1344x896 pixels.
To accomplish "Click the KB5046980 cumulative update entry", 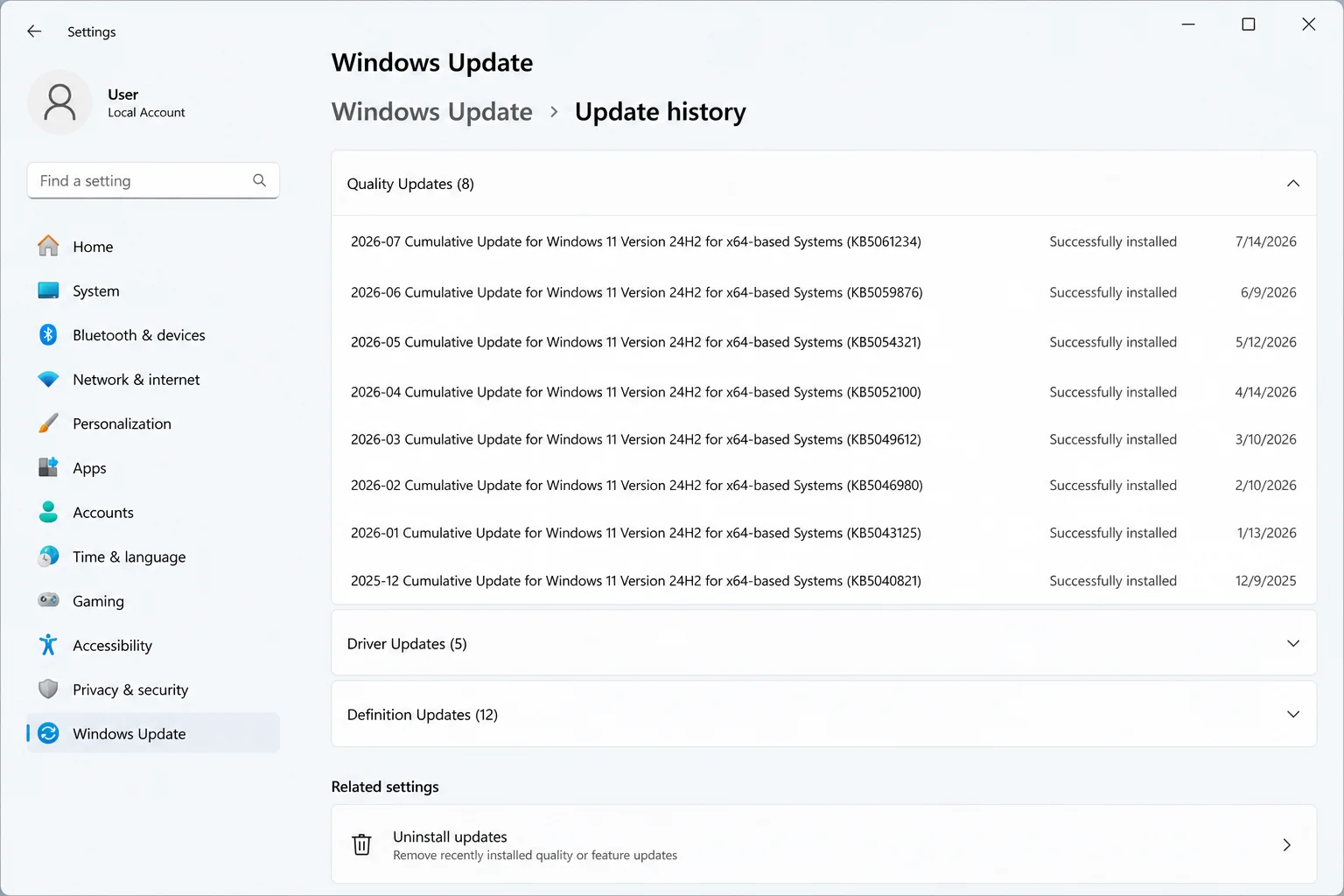I will [823, 486].
